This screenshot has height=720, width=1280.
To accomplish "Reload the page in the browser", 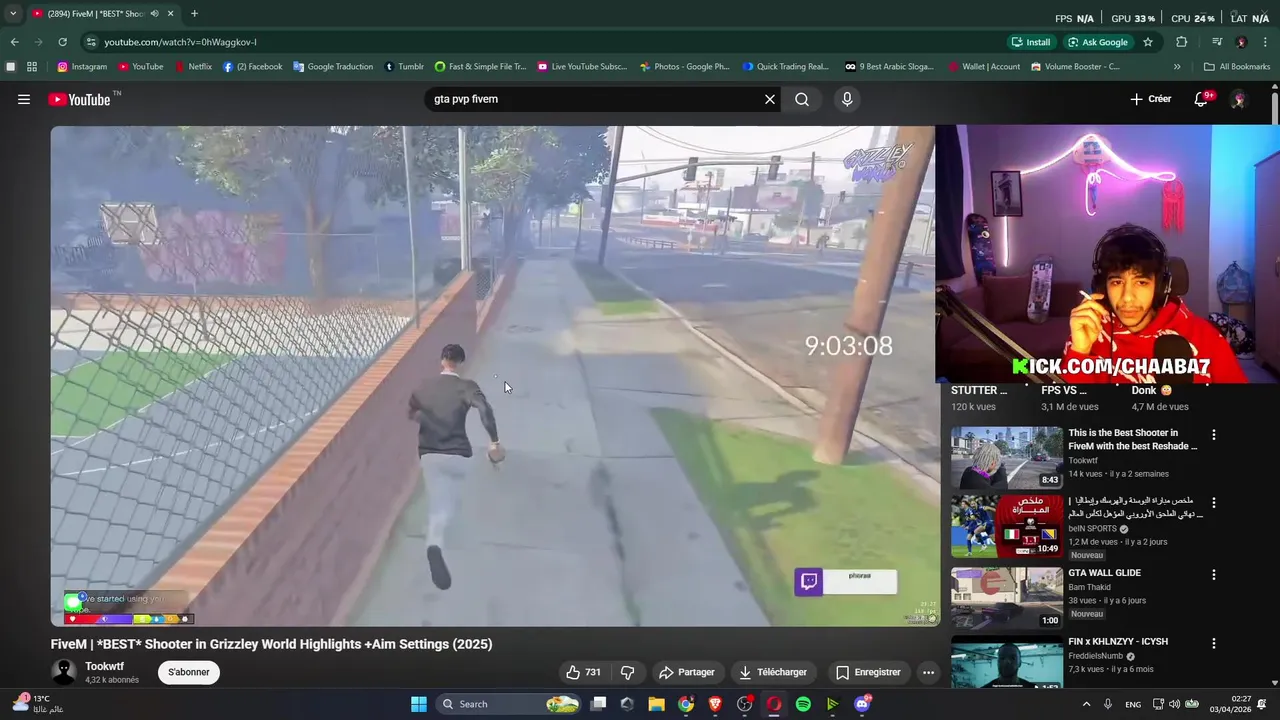I will 62,42.
